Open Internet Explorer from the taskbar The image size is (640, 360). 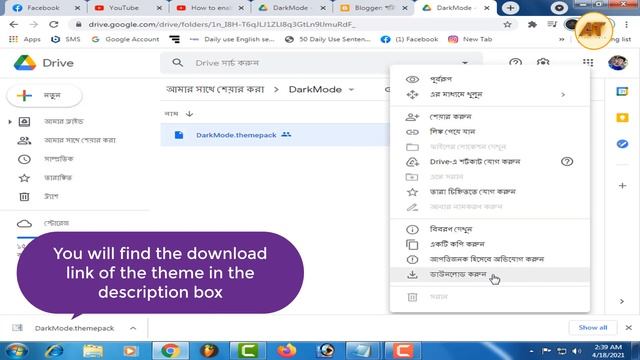point(54,351)
